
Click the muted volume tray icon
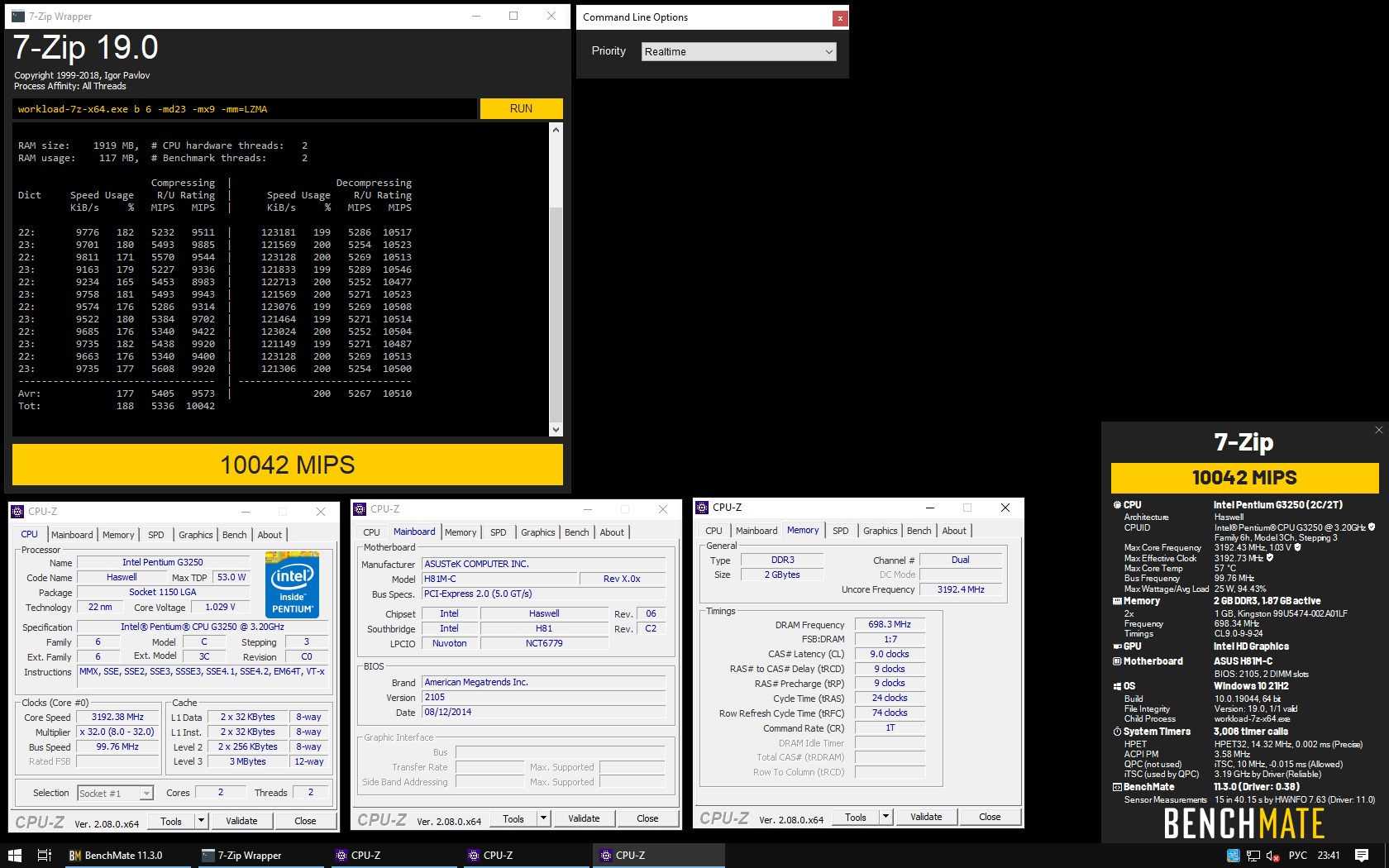[1273, 856]
